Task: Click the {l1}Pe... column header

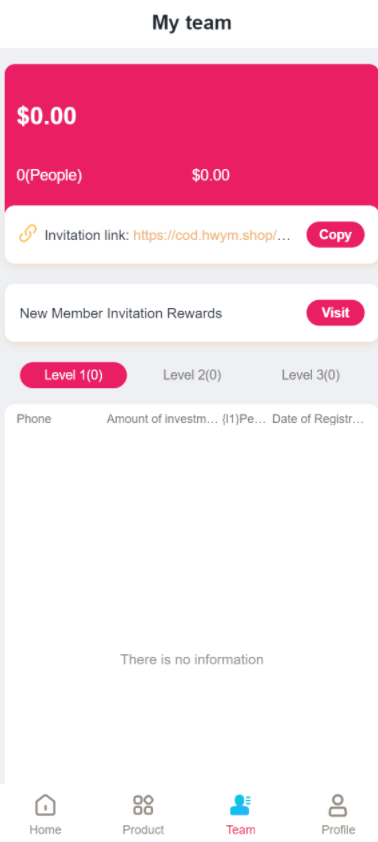Action: tap(244, 419)
